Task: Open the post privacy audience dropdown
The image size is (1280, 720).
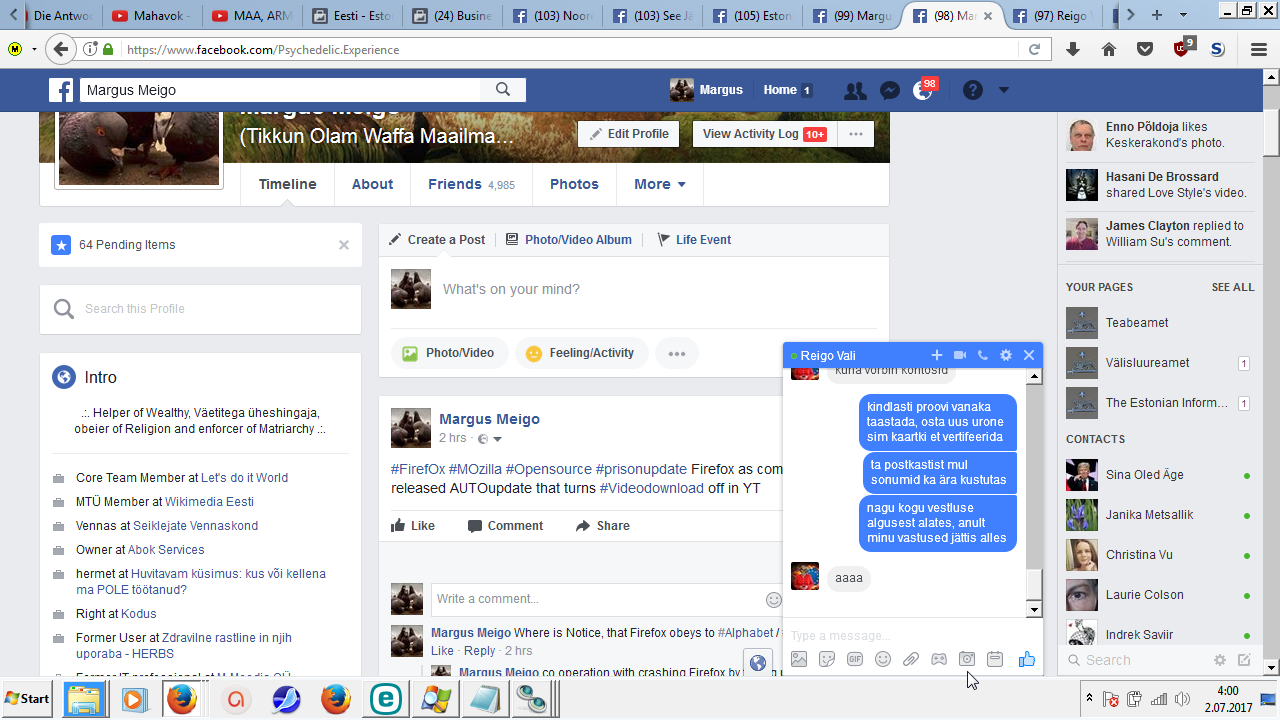Action: (490, 439)
